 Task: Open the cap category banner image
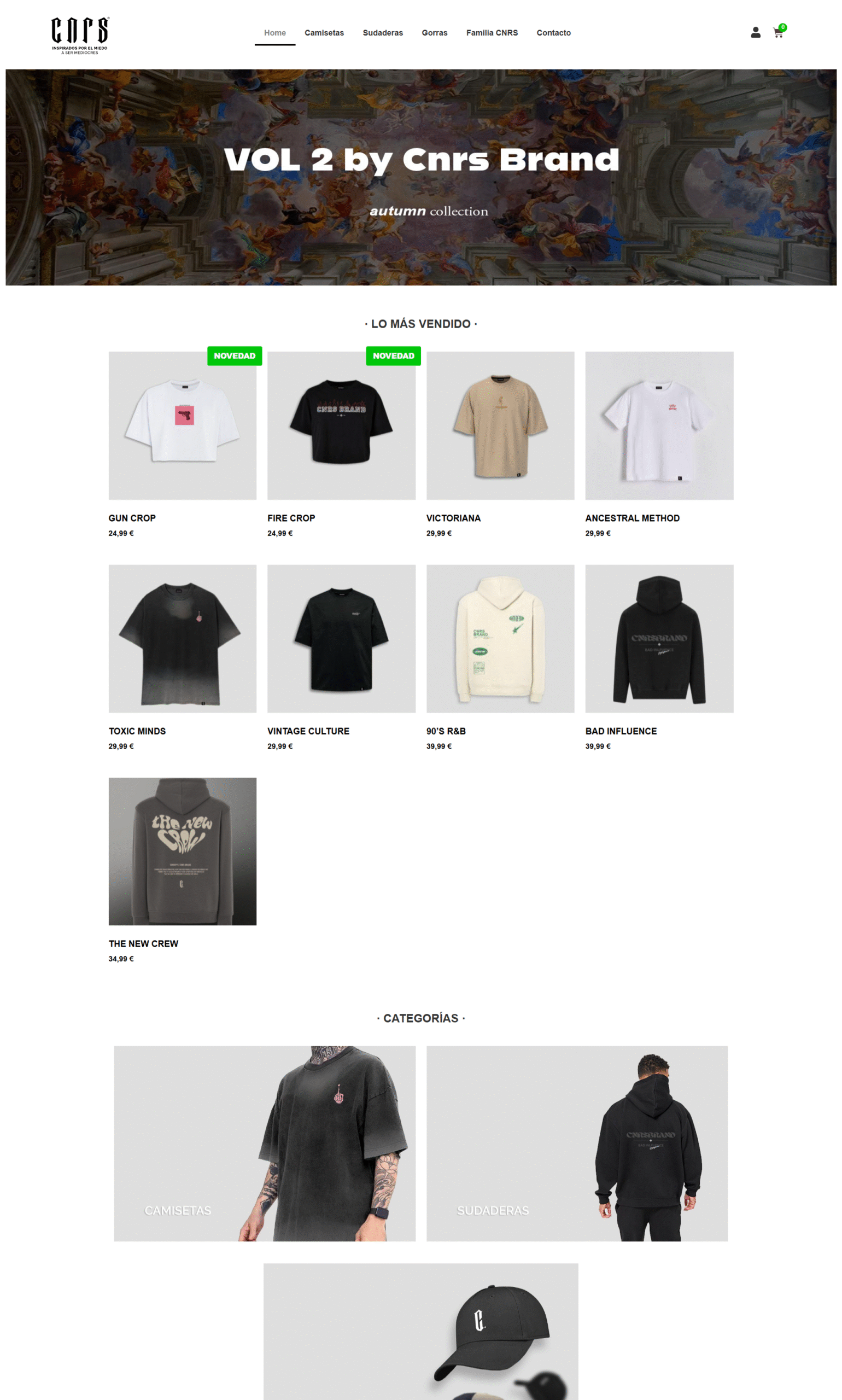click(x=421, y=1331)
